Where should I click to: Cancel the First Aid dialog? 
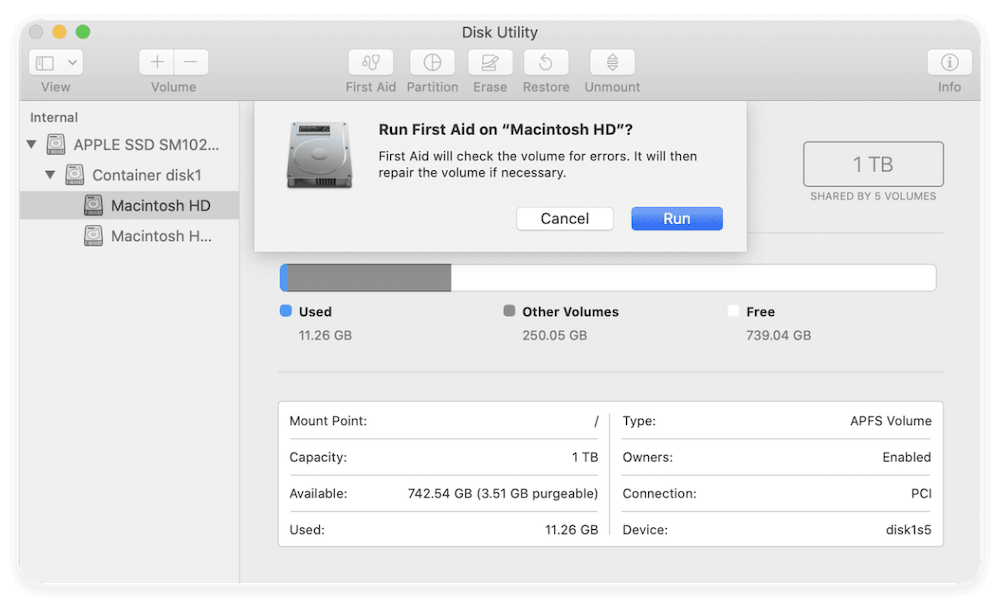[564, 219]
